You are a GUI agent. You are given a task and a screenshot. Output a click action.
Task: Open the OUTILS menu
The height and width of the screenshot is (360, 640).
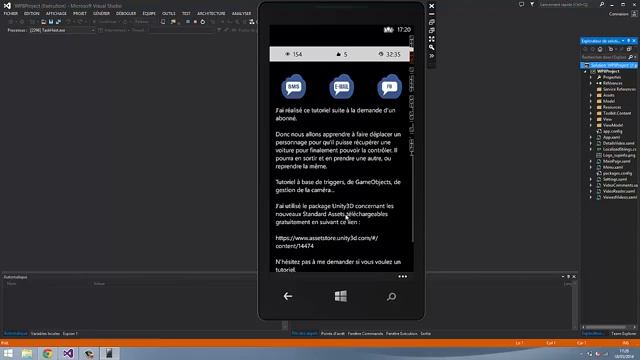(169, 13)
